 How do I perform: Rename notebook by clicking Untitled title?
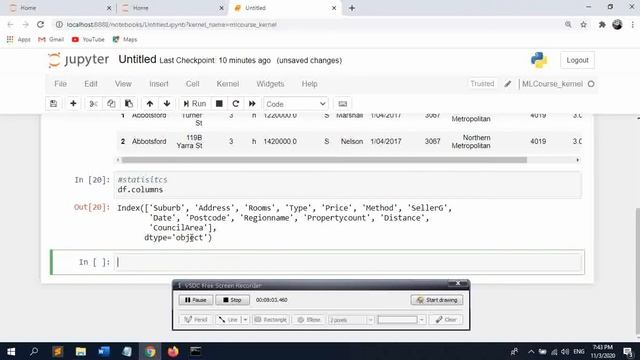pos(137,60)
